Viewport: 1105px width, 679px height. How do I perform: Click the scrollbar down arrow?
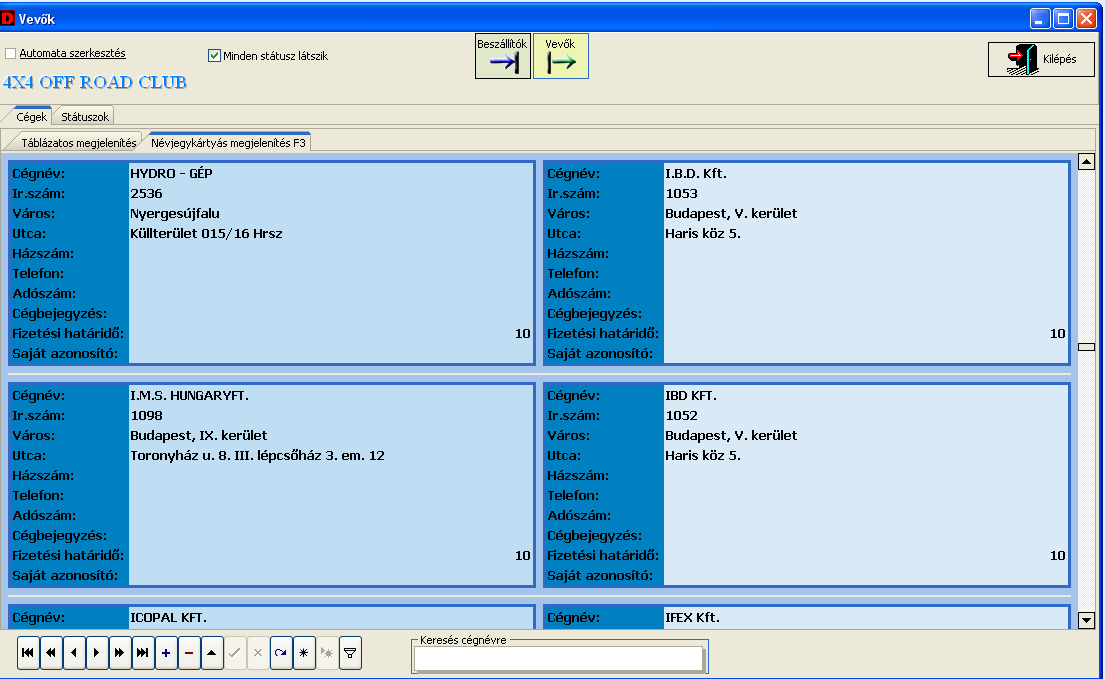pos(1087,621)
